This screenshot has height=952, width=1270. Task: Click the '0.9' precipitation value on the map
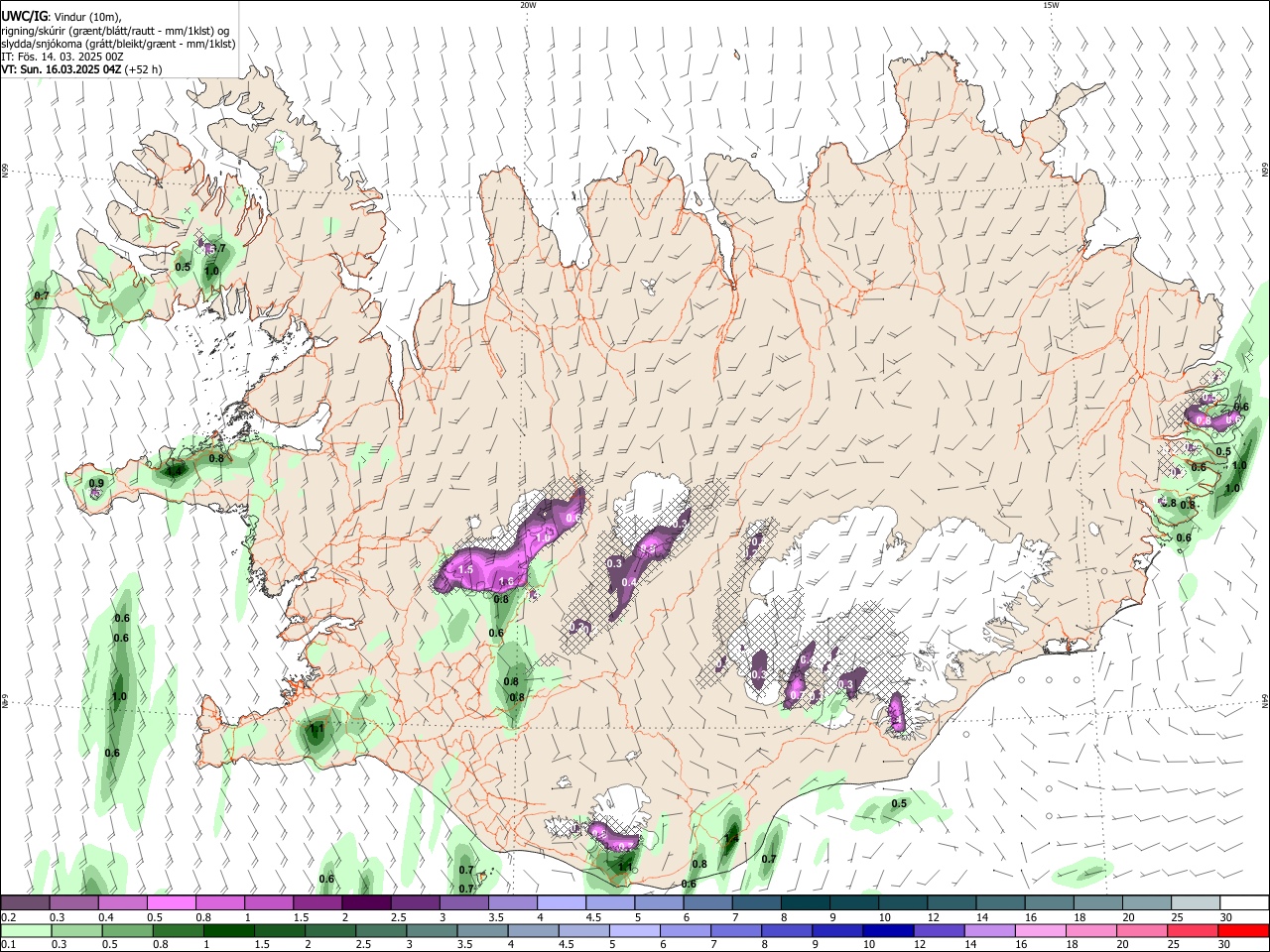coord(96,484)
